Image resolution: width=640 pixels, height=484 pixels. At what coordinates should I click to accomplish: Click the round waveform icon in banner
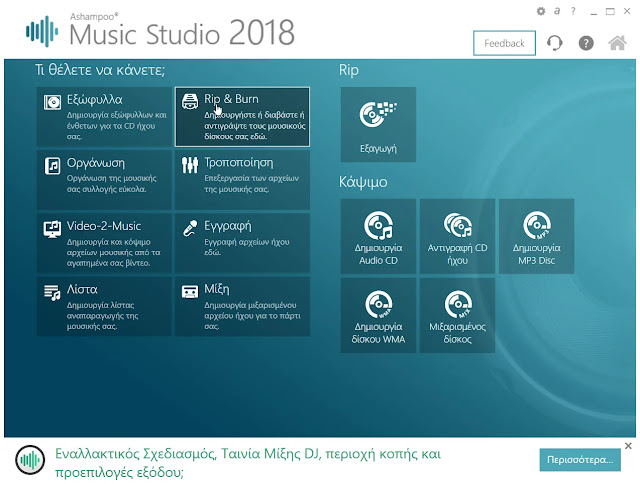tap(30, 460)
